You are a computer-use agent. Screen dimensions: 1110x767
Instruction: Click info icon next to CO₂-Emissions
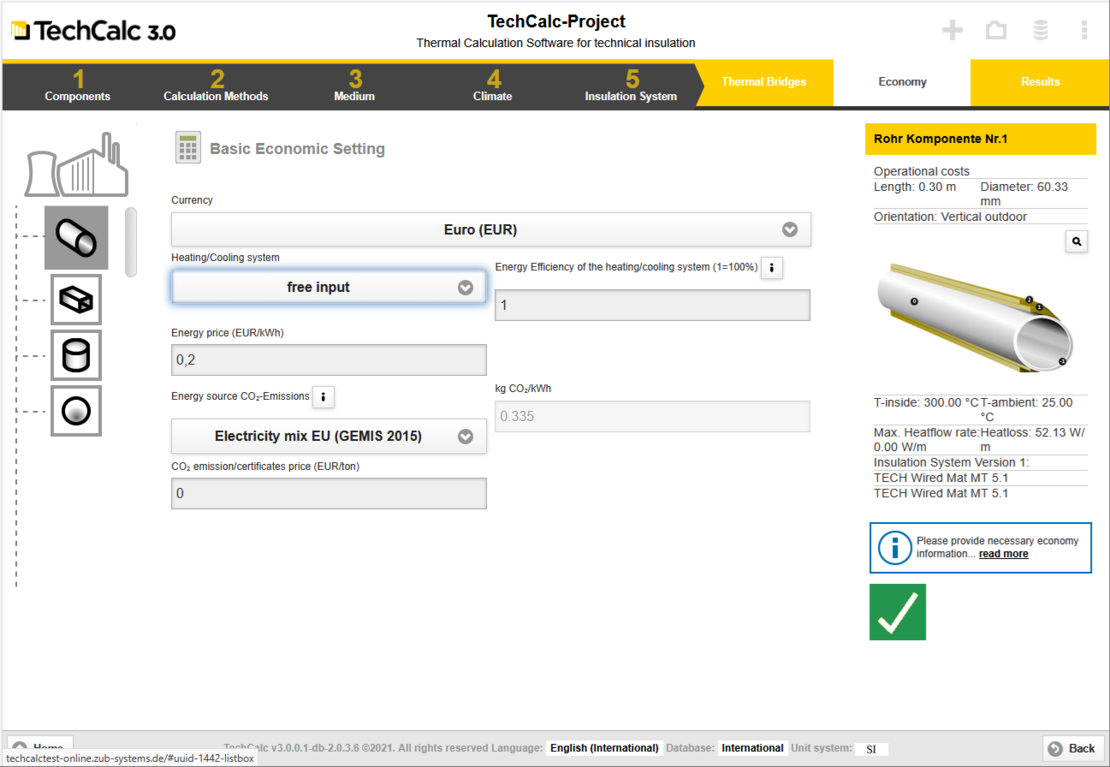tap(324, 397)
